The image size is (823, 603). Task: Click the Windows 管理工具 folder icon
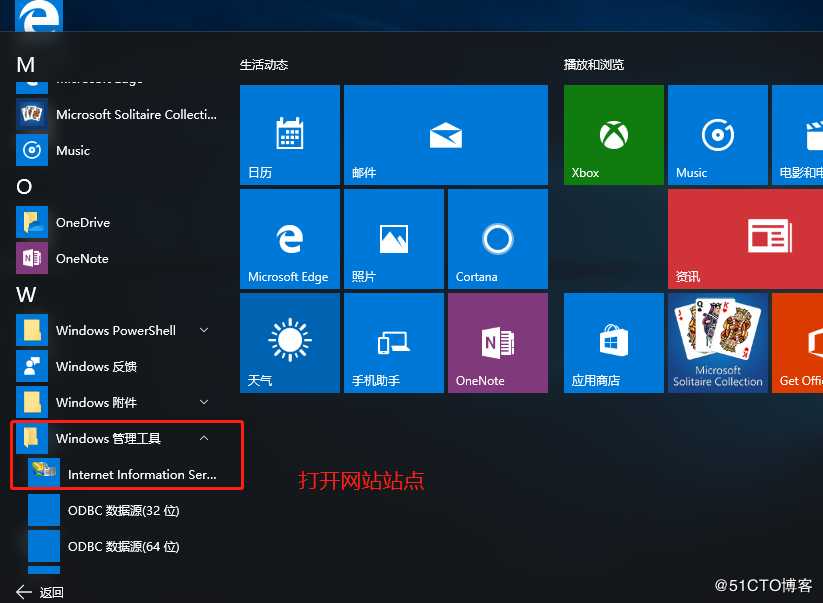32,438
